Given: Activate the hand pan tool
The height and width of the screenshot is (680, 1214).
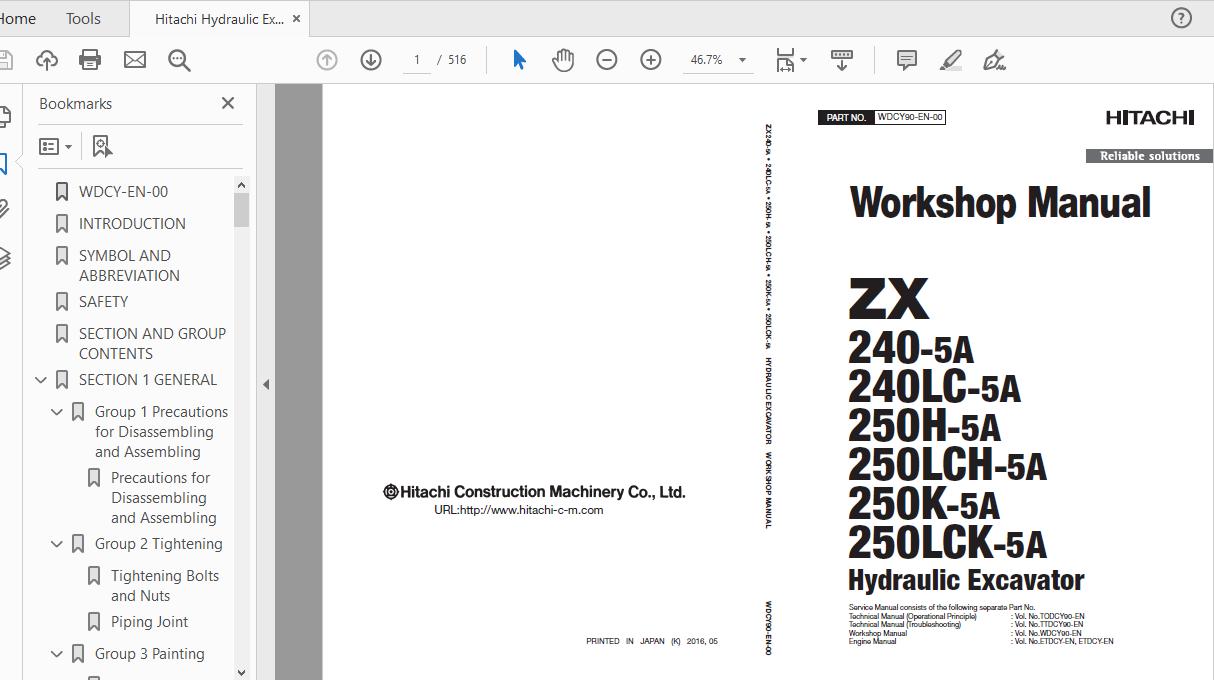Looking at the screenshot, I should coord(563,60).
